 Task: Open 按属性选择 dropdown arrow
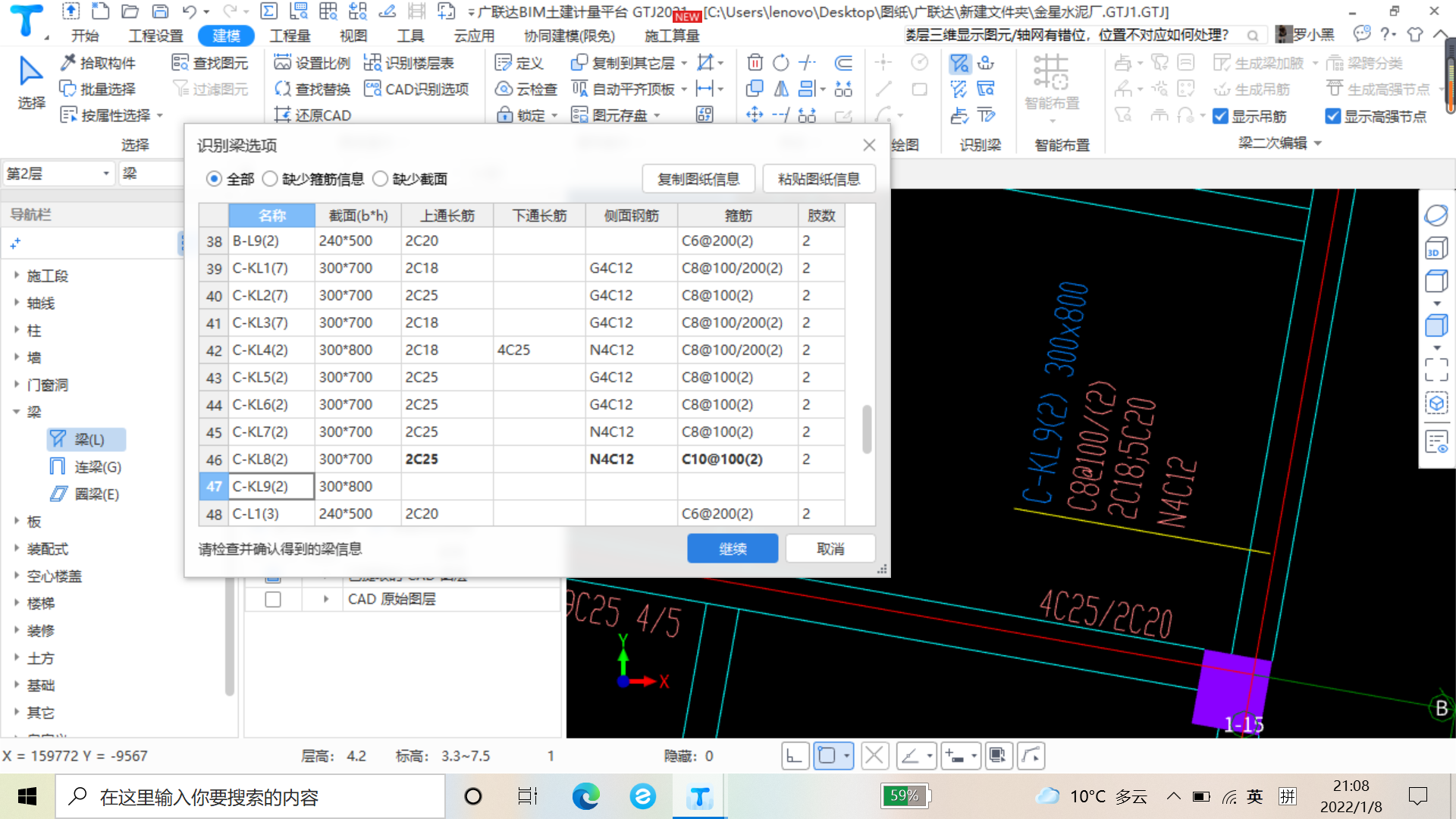tap(160, 116)
